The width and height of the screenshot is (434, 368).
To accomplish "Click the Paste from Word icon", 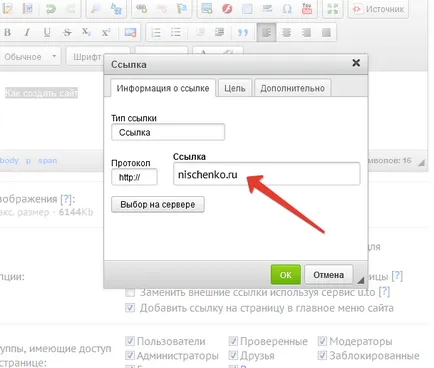I will click(x=28, y=9).
